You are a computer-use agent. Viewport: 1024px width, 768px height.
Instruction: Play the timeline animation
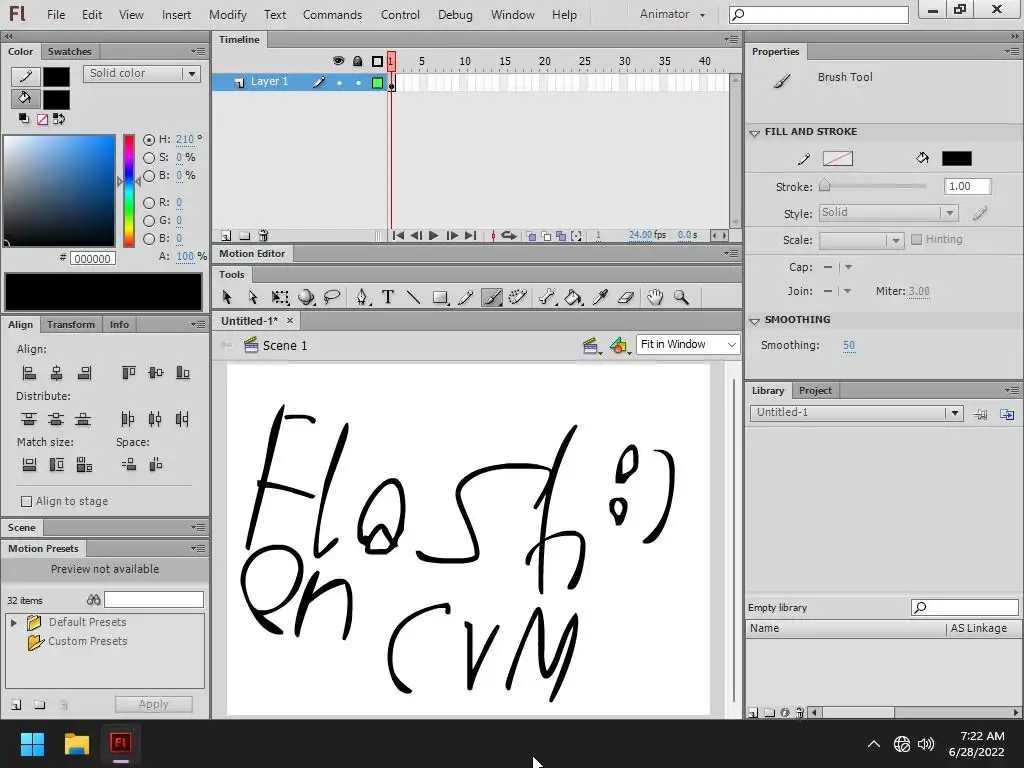[x=434, y=236]
